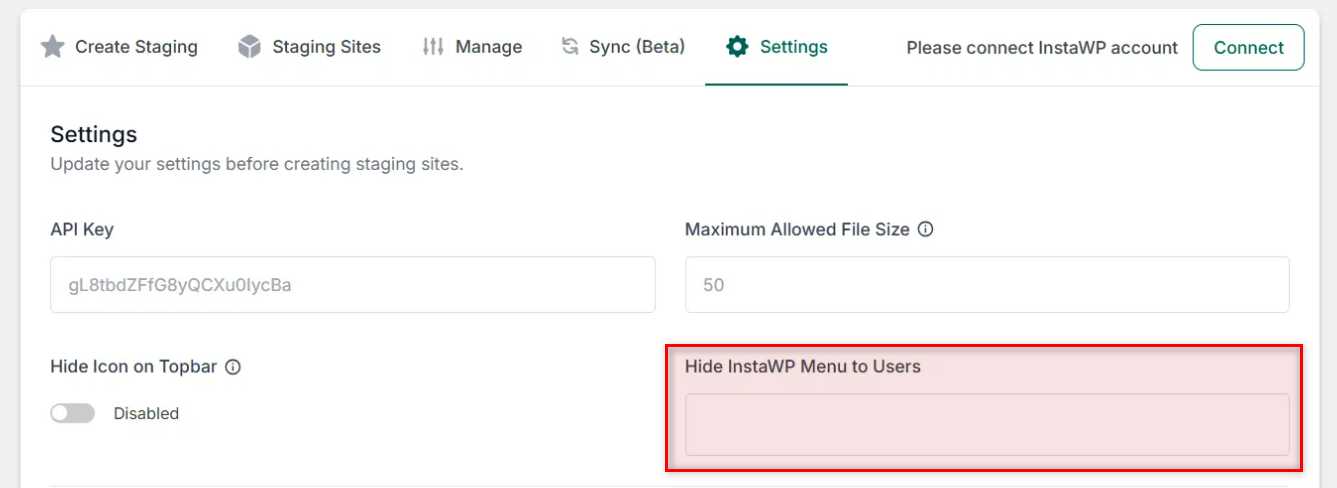The height and width of the screenshot is (488, 1337).
Task: Click the cube icon beside Staging Sites
Action: click(249, 46)
